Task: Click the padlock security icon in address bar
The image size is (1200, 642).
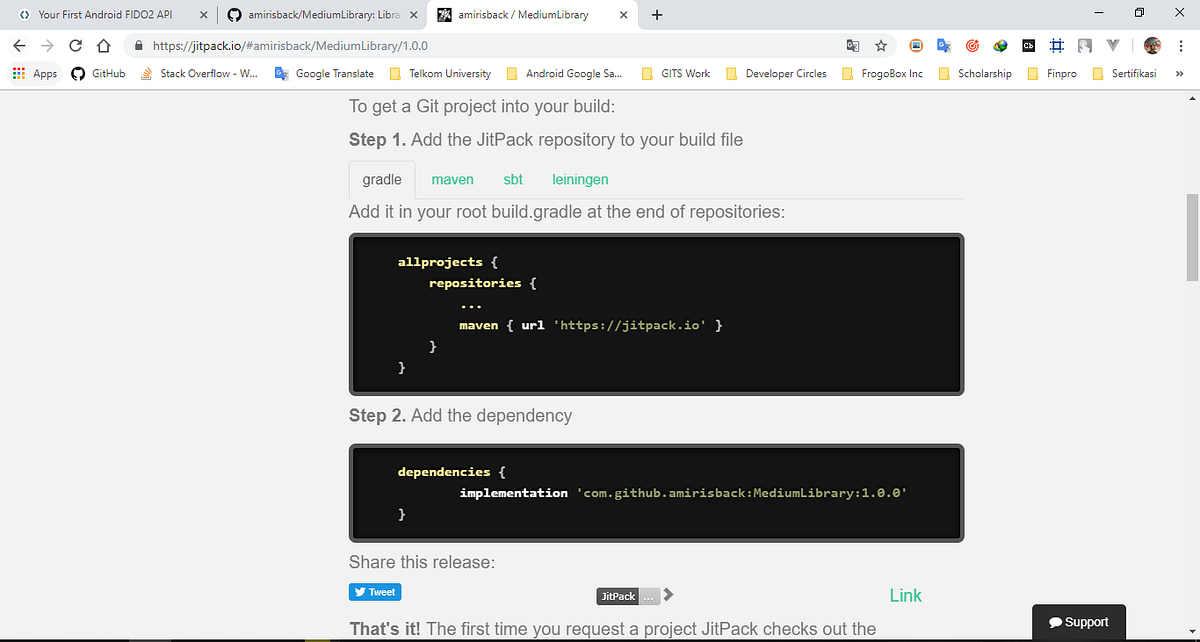Action: (x=138, y=45)
